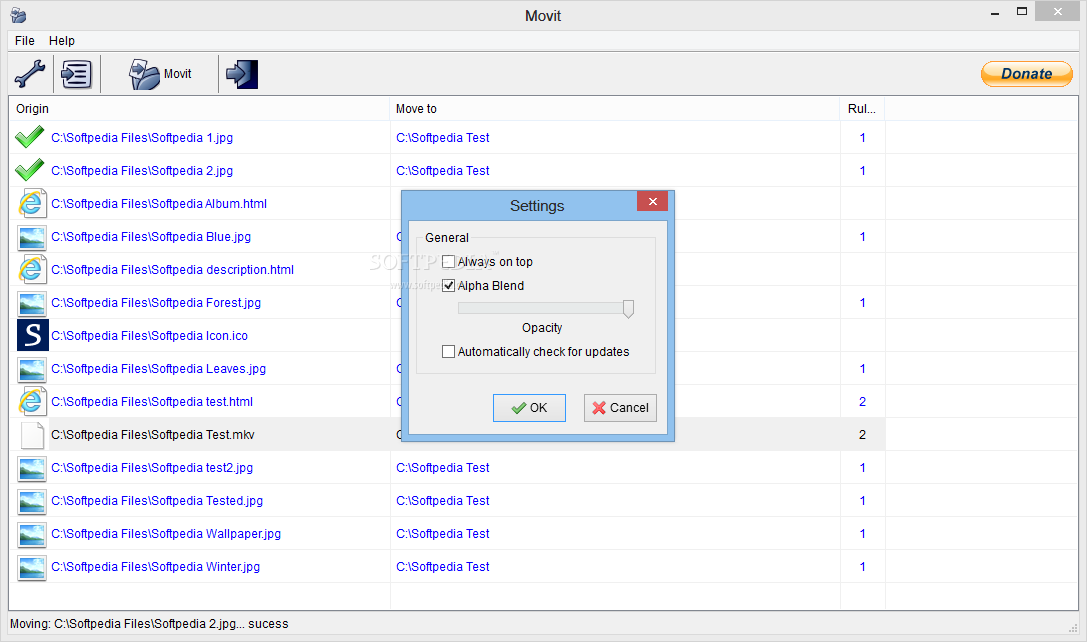Open settings via the wrench icon
Viewport: 1087px width, 642px height.
[30, 73]
